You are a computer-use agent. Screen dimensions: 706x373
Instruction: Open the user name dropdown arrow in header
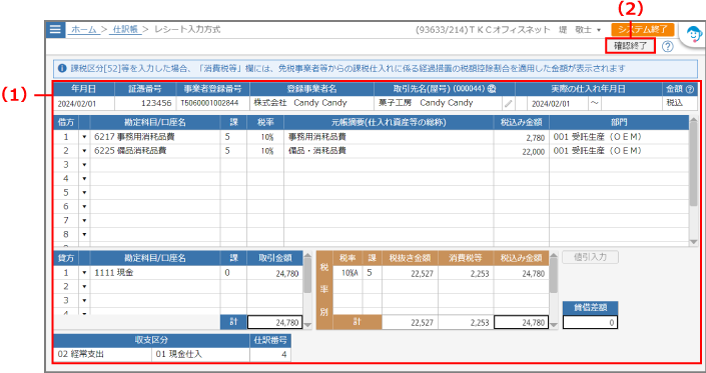pos(599,30)
